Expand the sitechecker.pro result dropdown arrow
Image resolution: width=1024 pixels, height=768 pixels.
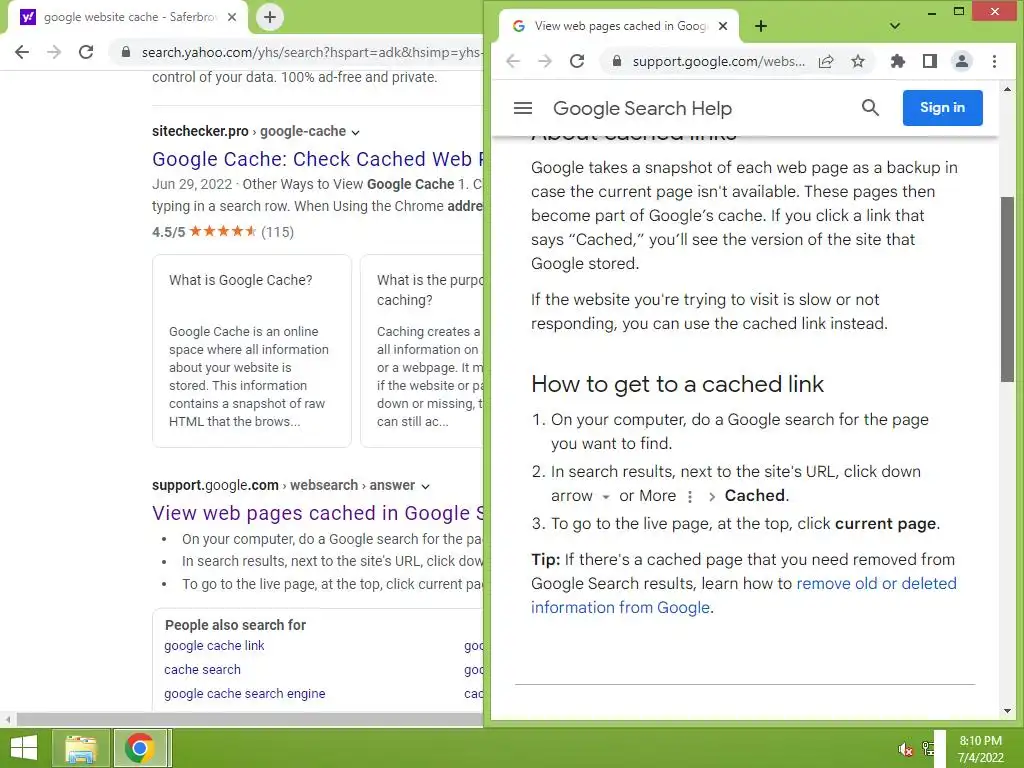tap(355, 133)
